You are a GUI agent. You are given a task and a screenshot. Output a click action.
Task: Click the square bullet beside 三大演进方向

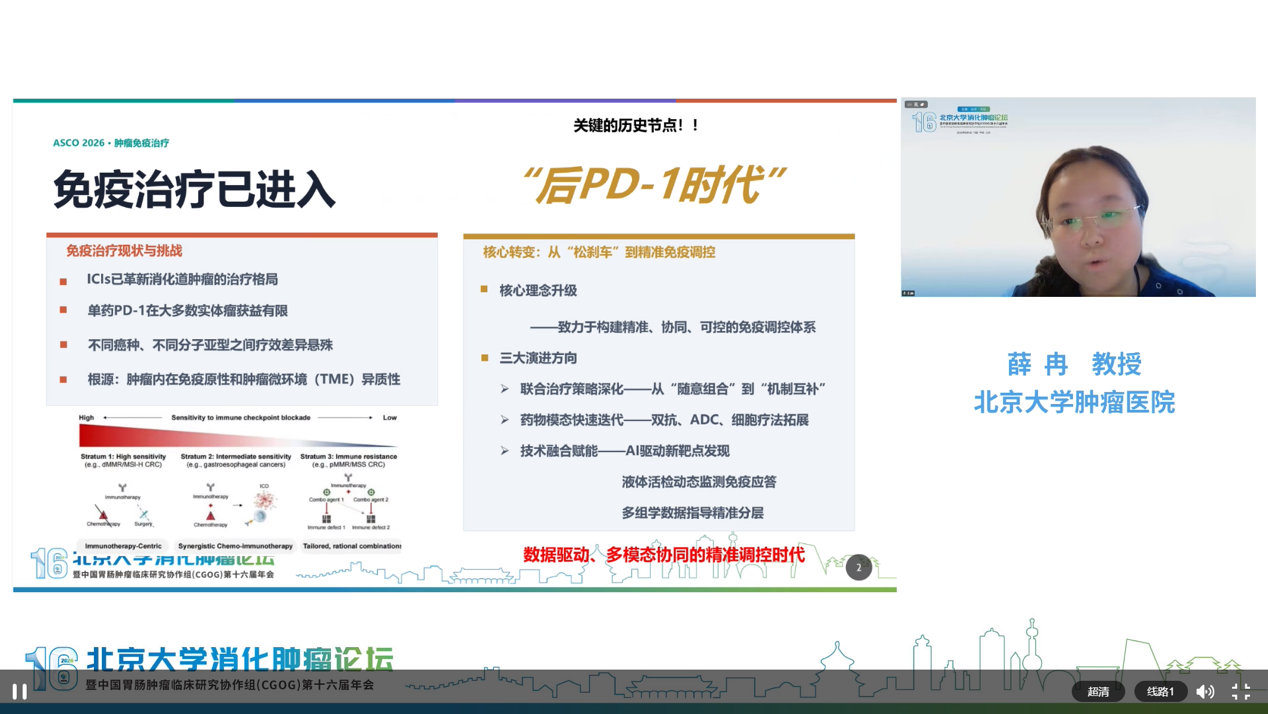[485, 357]
